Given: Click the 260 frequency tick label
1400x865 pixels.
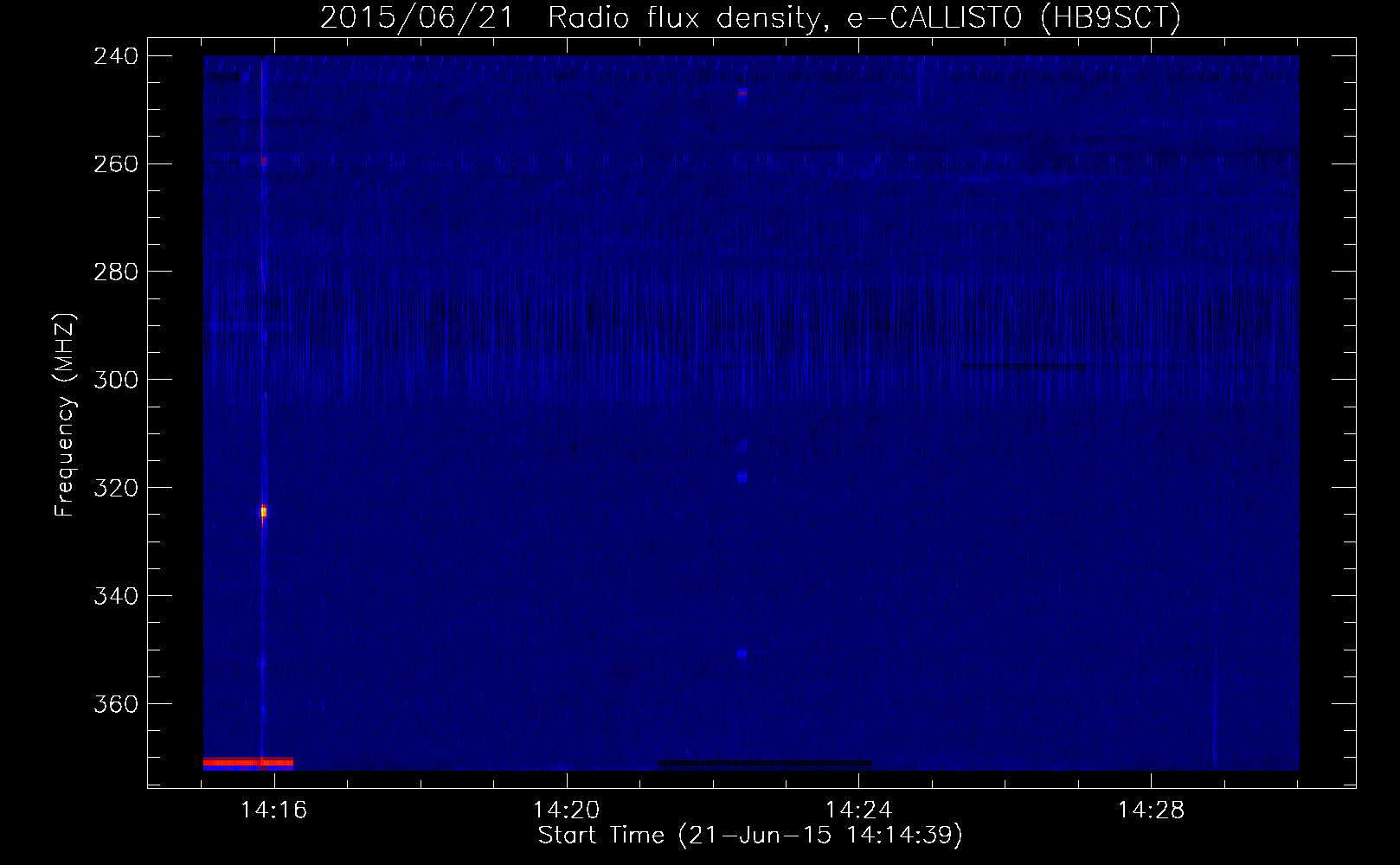Looking at the screenshot, I should click(x=116, y=164).
